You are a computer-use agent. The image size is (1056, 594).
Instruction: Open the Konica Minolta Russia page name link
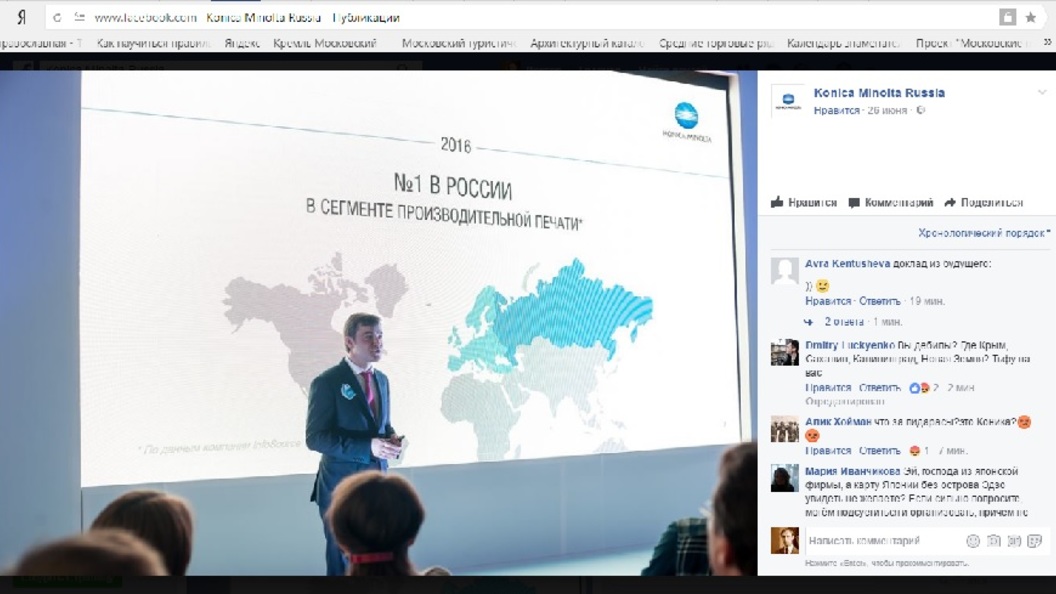click(x=879, y=93)
